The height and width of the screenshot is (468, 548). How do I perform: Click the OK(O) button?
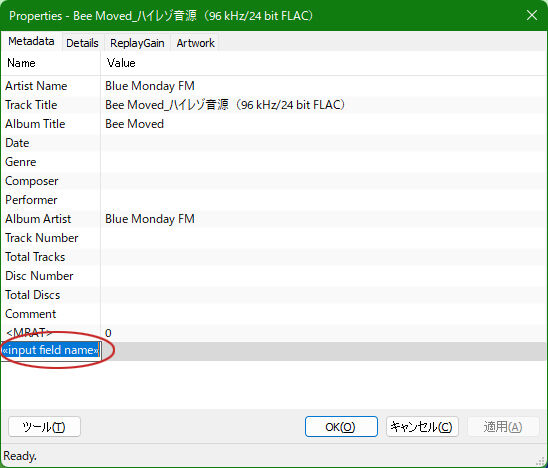tap(341, 426)
